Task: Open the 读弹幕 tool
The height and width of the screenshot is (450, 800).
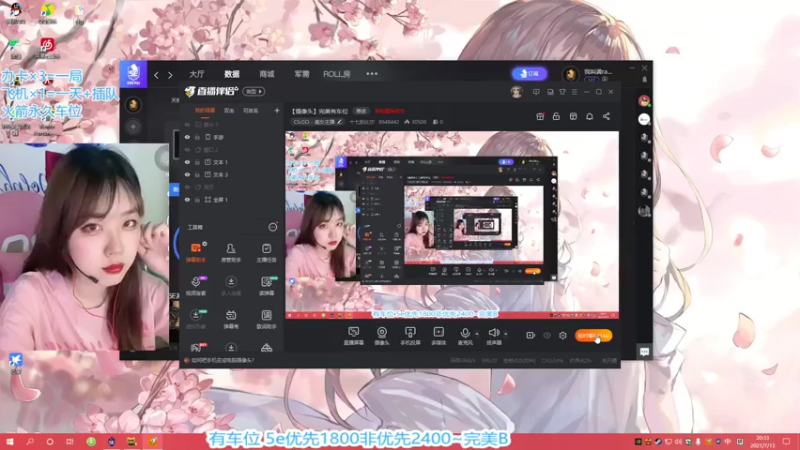Action: (x=266, y=286)
